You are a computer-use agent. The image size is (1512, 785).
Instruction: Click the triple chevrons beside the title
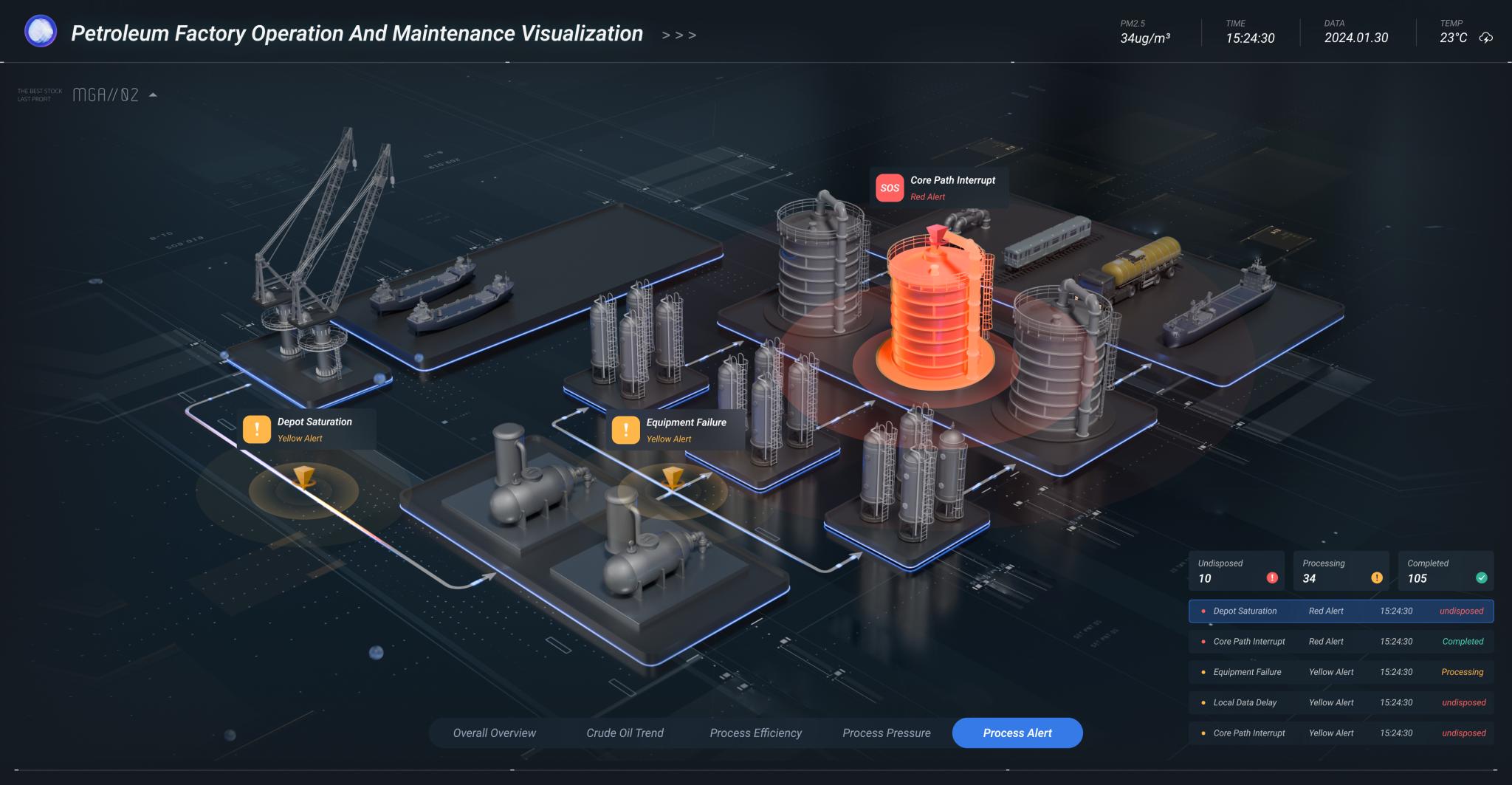pos(679,34)
